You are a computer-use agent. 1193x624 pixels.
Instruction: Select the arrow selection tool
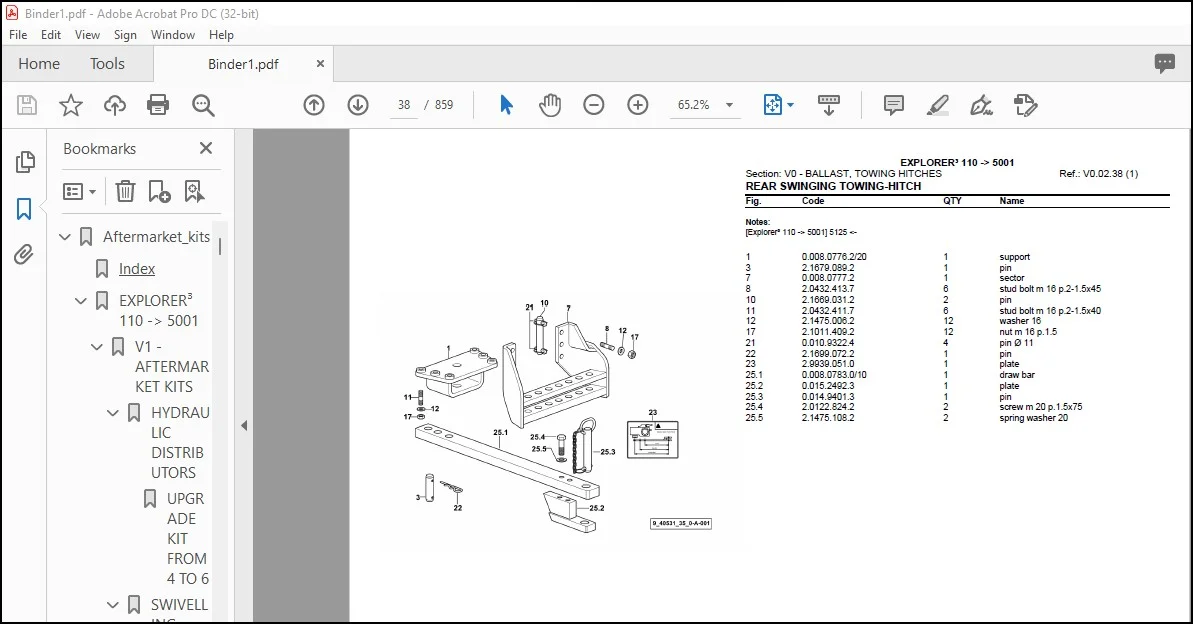tap(506, 105)
